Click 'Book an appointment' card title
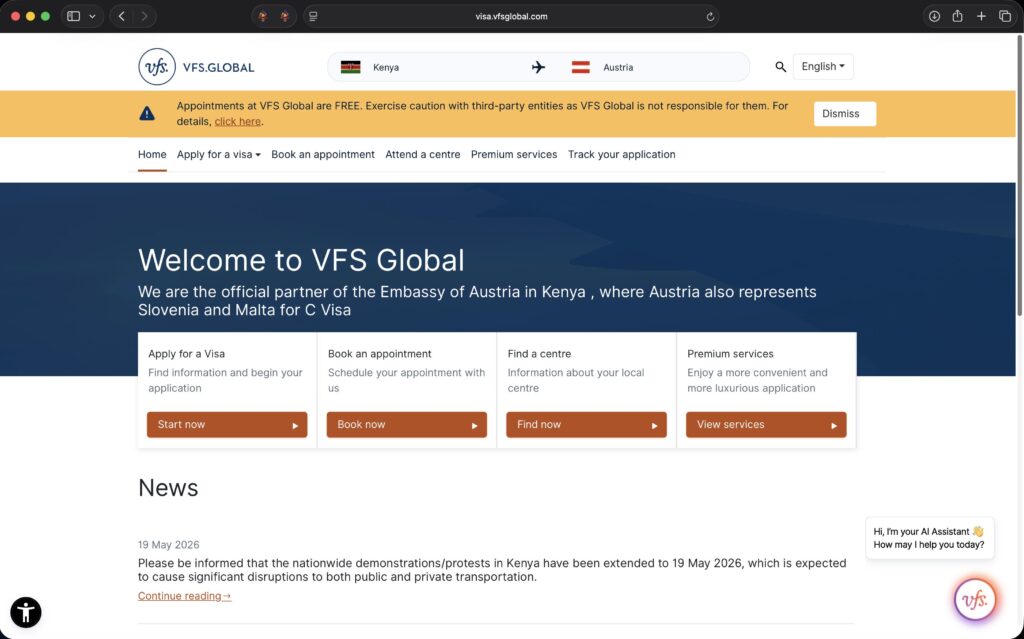The width and height of the screenshot is (1024, 639). pos(379,354)
